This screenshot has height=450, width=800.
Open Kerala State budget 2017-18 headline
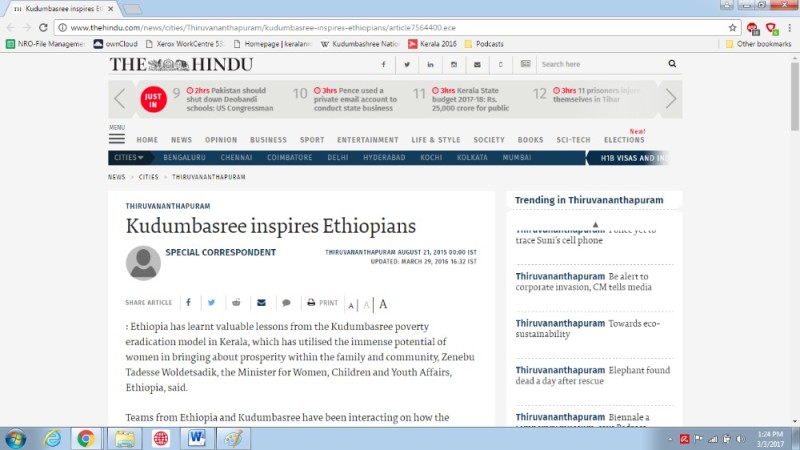470,99
